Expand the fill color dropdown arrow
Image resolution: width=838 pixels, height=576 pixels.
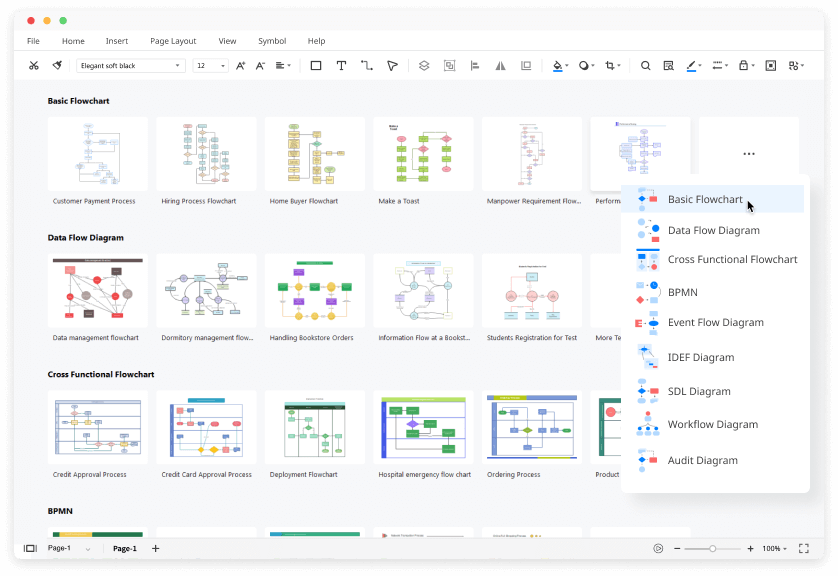click(567, 66)
